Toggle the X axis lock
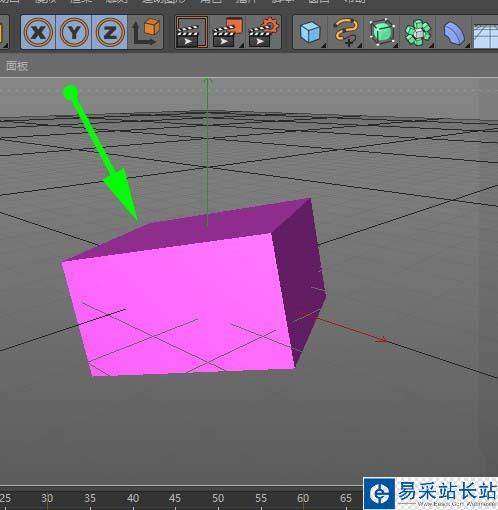Viewport: 498px width, 510px height. tap(38, 32)
